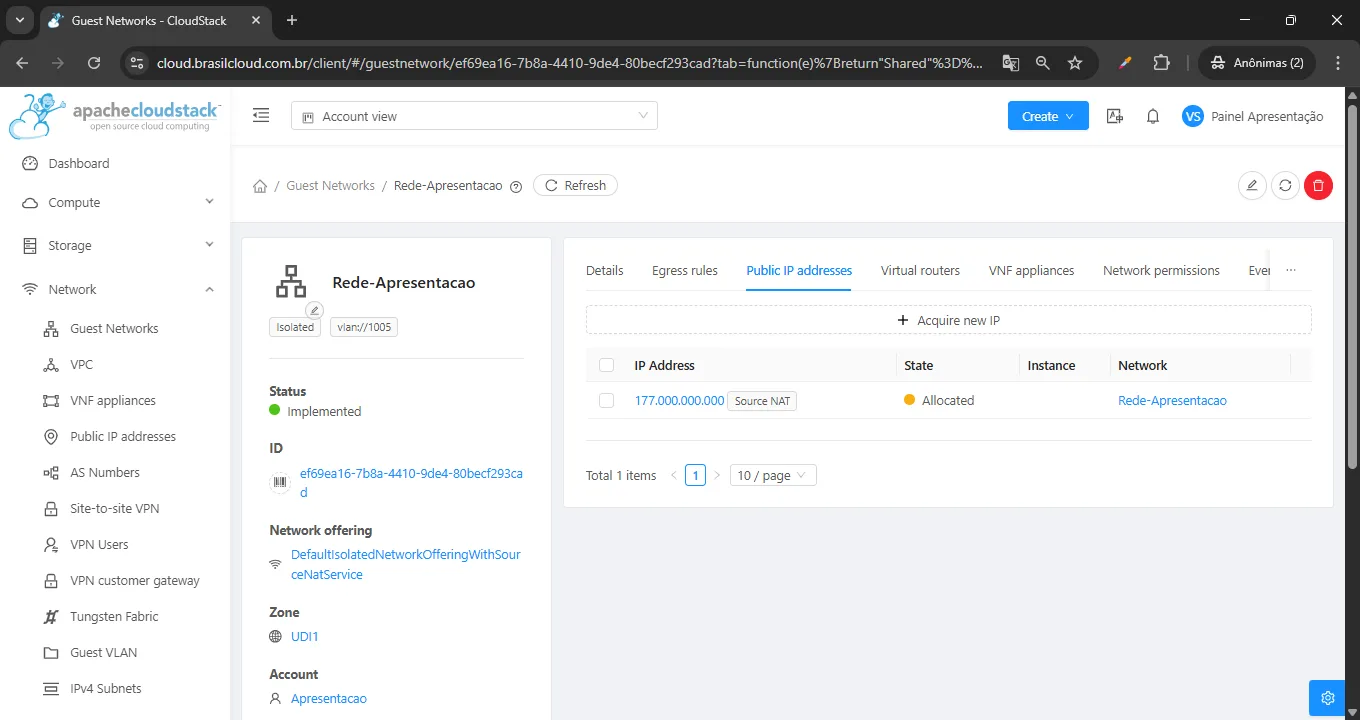Check the 177.000.000.000 row checkbox

tap(606, 400)
